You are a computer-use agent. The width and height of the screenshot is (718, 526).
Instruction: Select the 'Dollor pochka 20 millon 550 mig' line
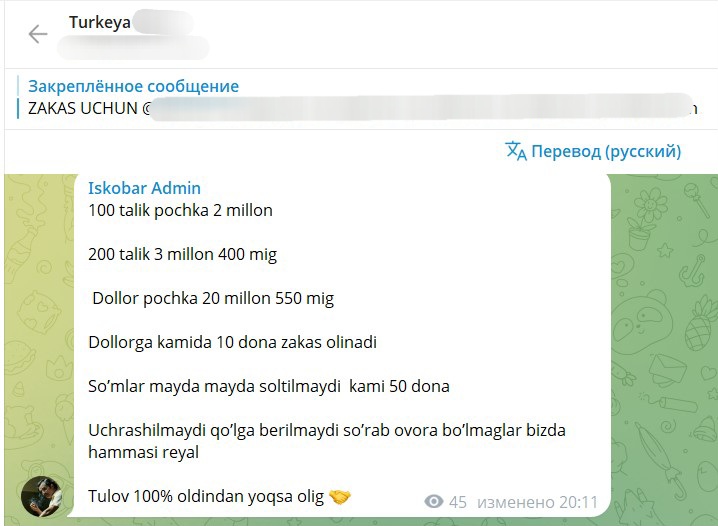[x=213, y=298]
